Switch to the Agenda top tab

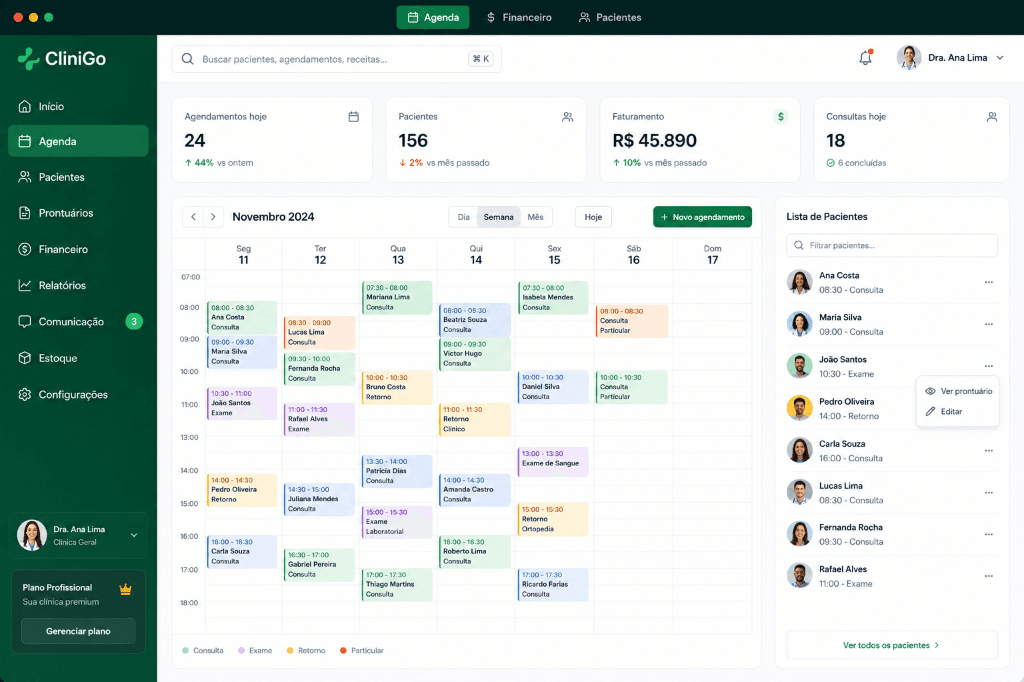point(433,18)
